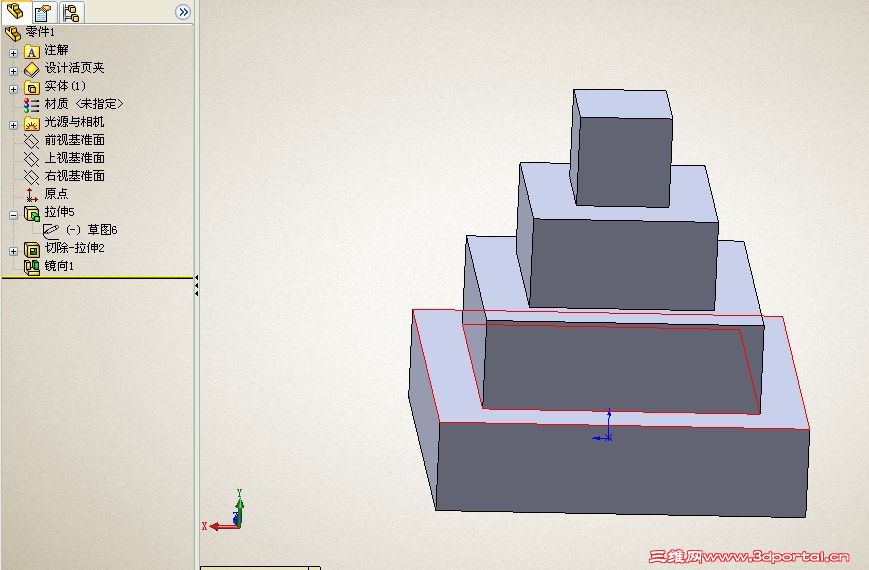Viewport: 869px width, 570px height.
Task: Select the 镜向1 mirror feature label
Action: coord(59,266)
